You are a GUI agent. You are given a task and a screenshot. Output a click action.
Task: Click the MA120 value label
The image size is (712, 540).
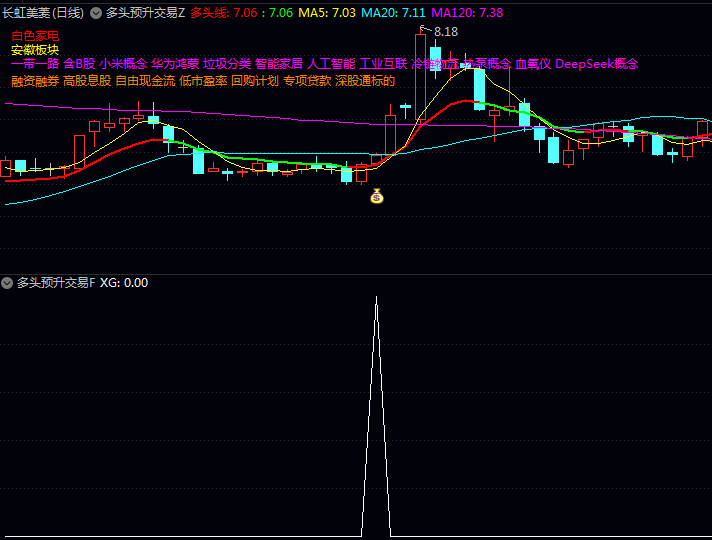pyautogui.click(x=467, y=13)
